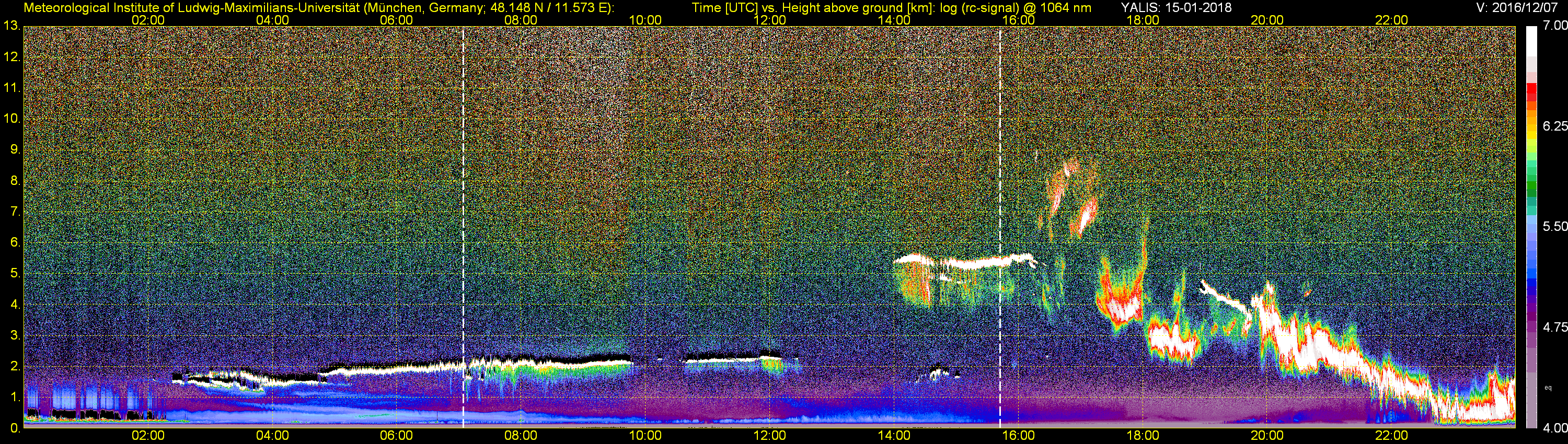Click the bottom axis '12:00' time label
This screenshot has height=444, width=1568.
(769, 436)
